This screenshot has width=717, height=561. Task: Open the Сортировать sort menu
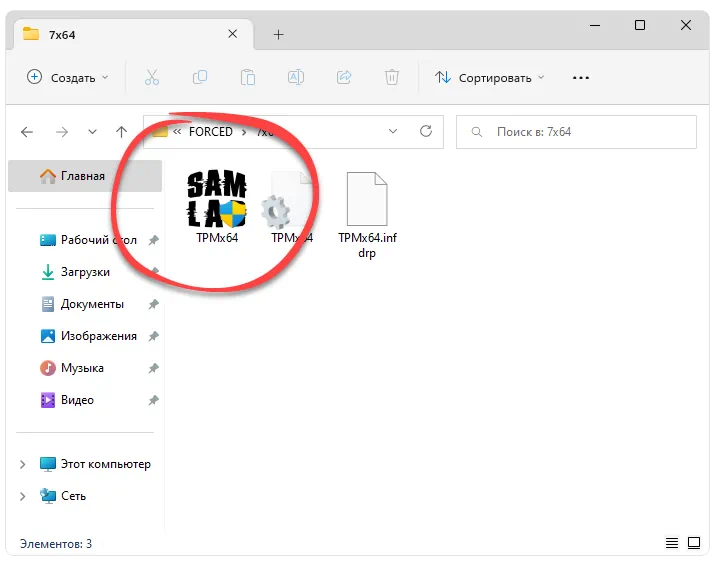coord(489,78)
